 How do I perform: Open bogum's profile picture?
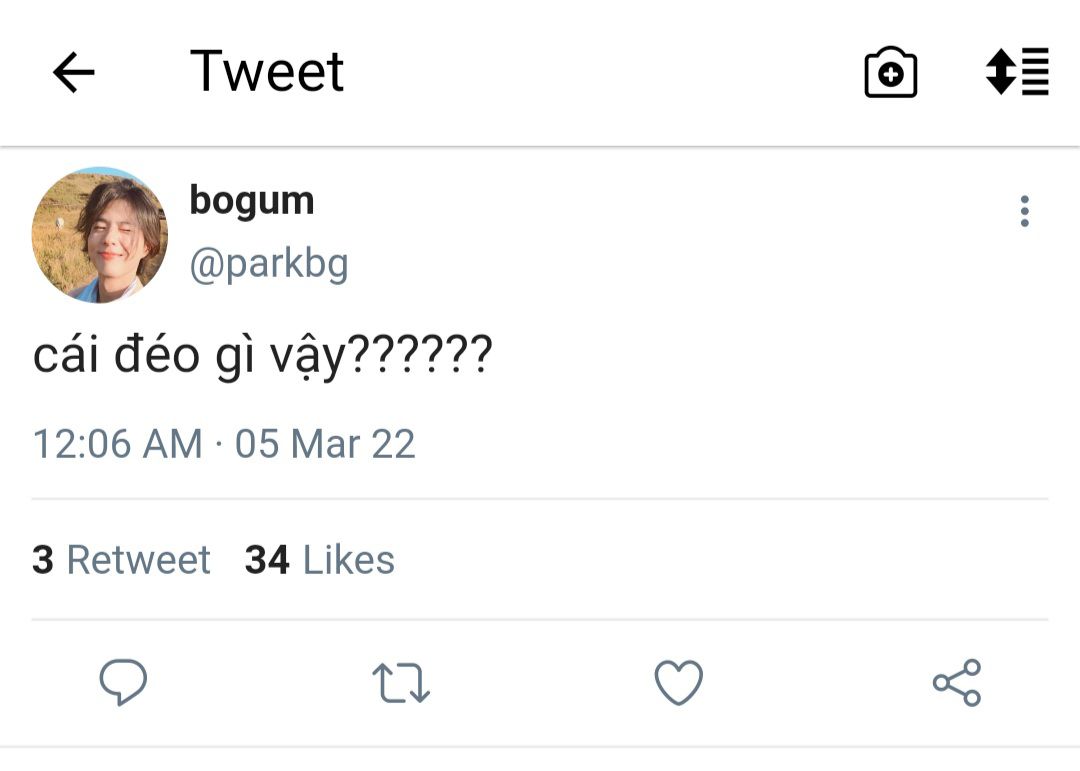pyautogui.click(x=100, y=235)
